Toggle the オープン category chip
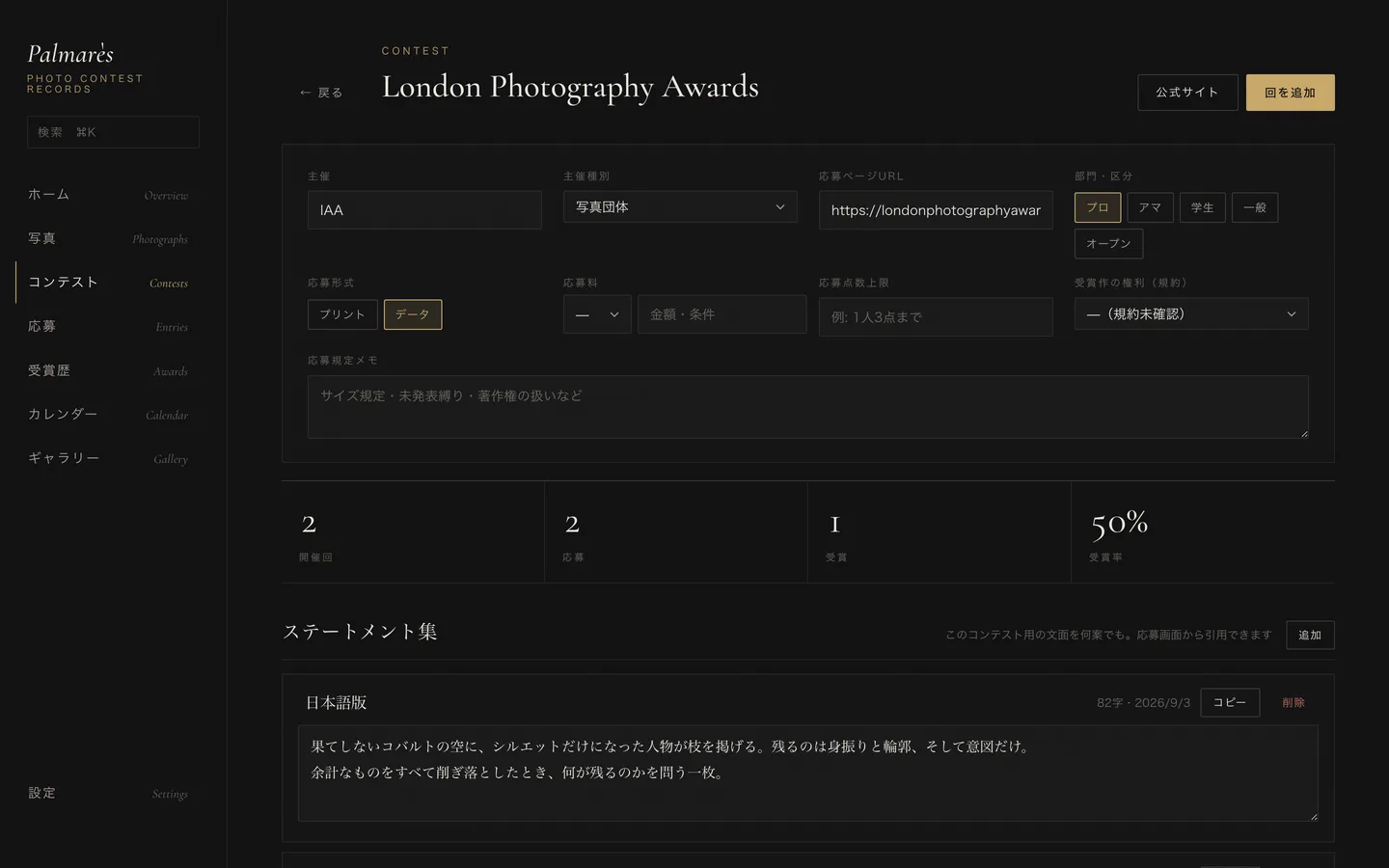This screenshot has height=868, width=1389. click(x=1108, y=244)
